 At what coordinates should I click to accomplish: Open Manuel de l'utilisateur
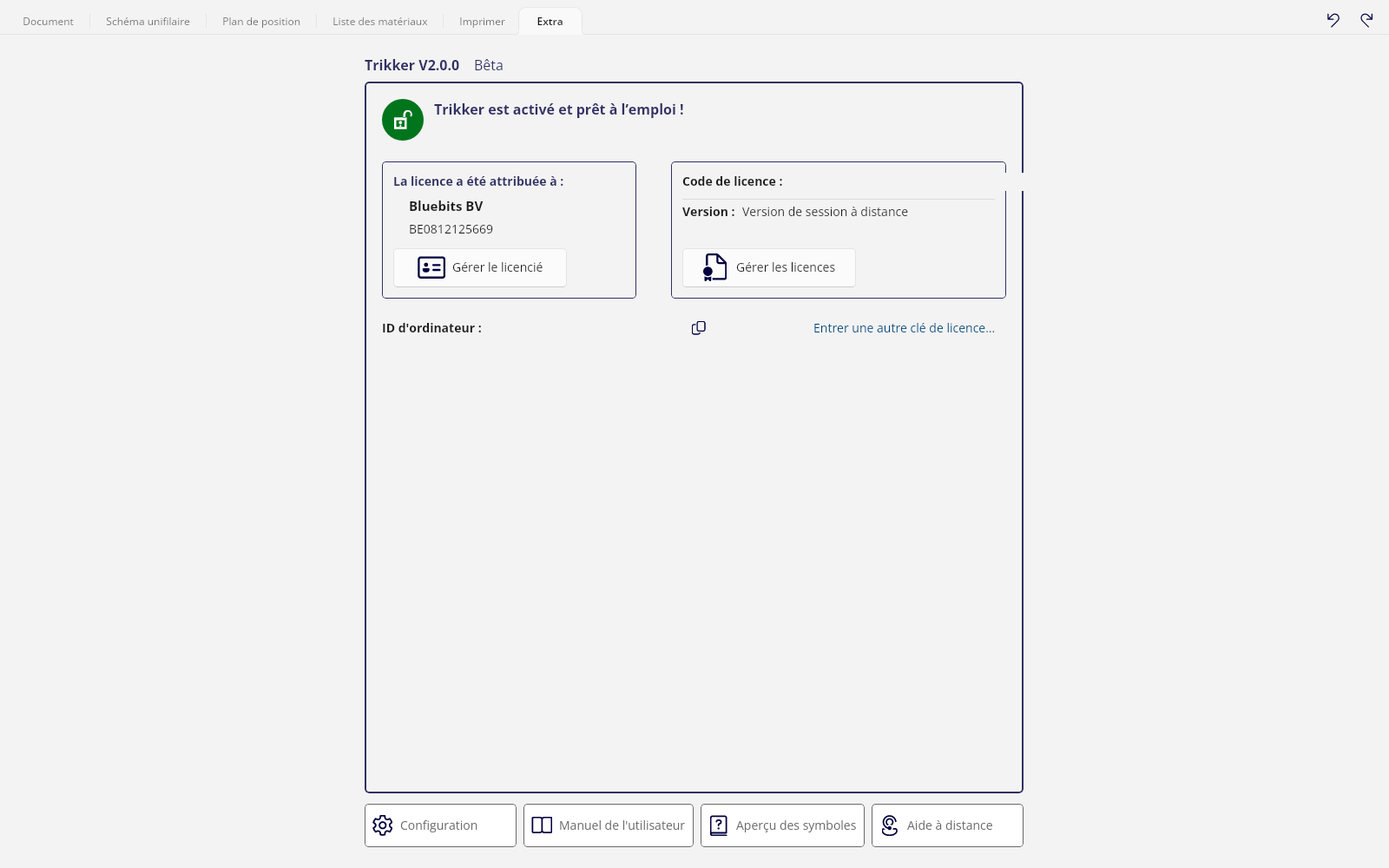pyautogui.click(x=609, y=825)
